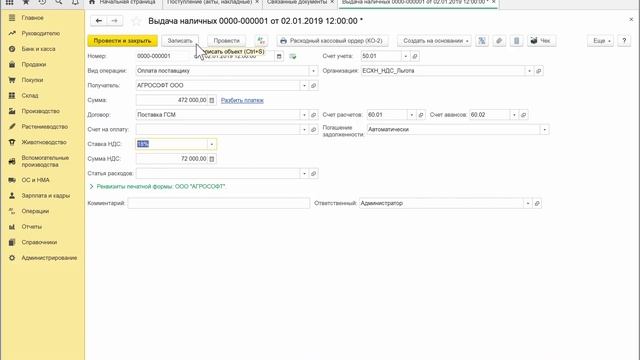
Task: Open the Создать на основании menu
Action: pyautogui.click(x=435, y=41)
